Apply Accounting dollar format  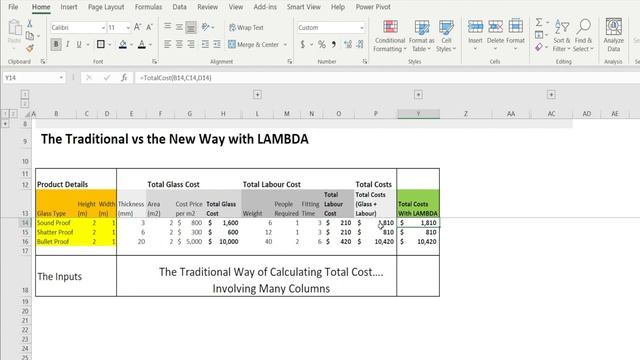pos(302,44)
